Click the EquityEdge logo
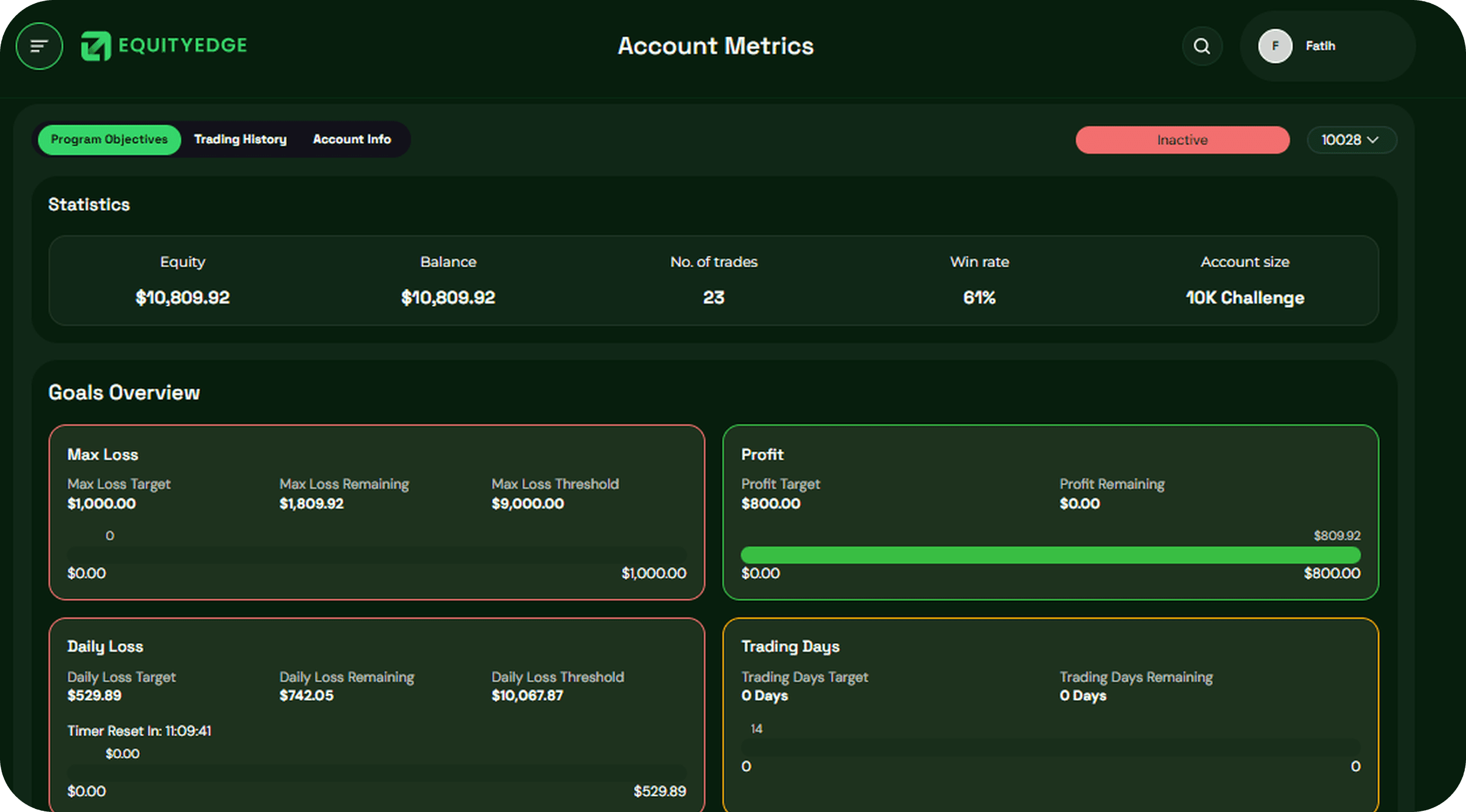The image size is (1466, 812). (x=164, y=46)
